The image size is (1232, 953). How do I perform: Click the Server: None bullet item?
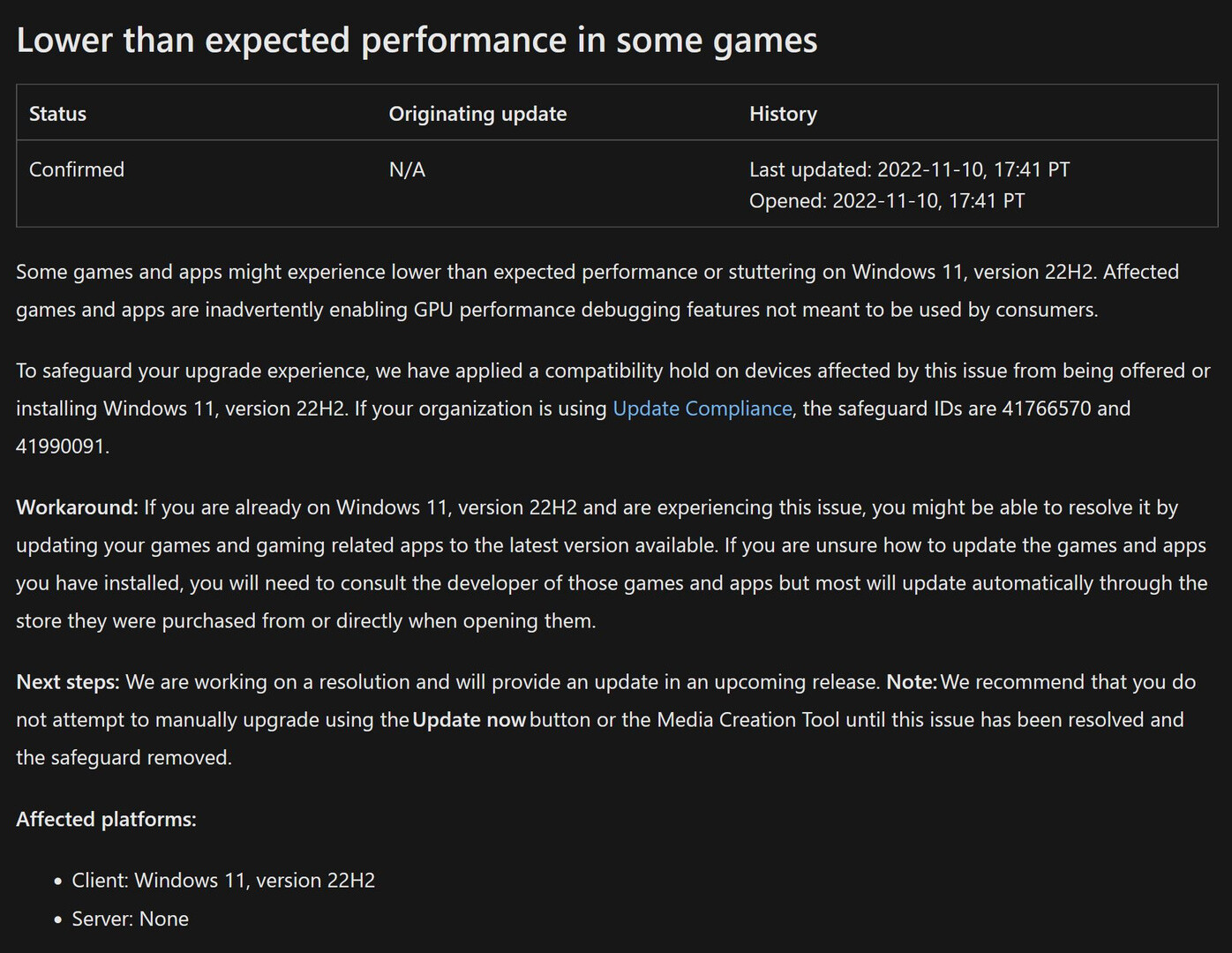click(130, 919)
